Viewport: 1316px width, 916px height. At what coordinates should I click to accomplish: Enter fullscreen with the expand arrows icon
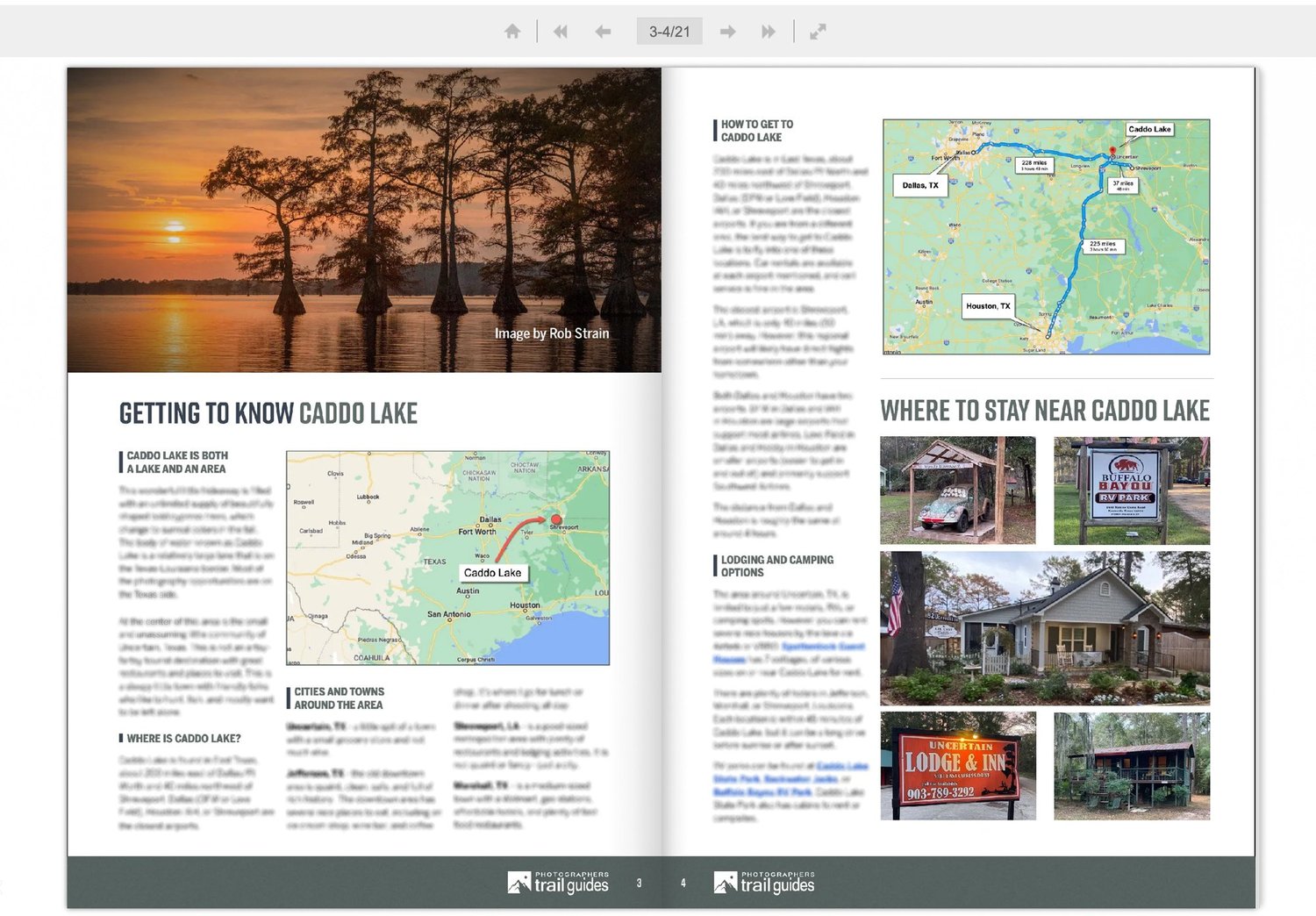coord(818,31)
